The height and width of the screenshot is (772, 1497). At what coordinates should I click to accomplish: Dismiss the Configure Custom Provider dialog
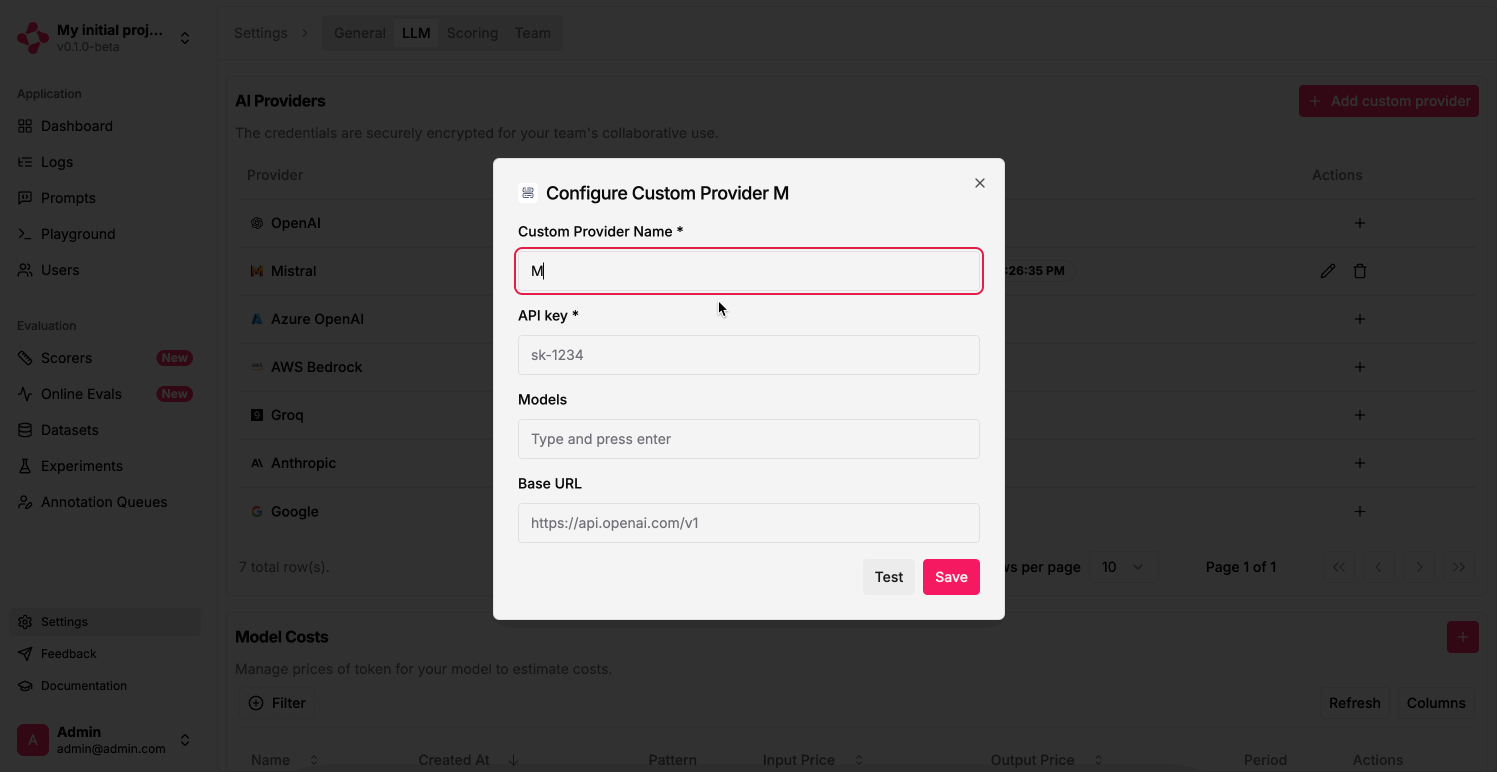pyautogui.click(x=979, y=183)
